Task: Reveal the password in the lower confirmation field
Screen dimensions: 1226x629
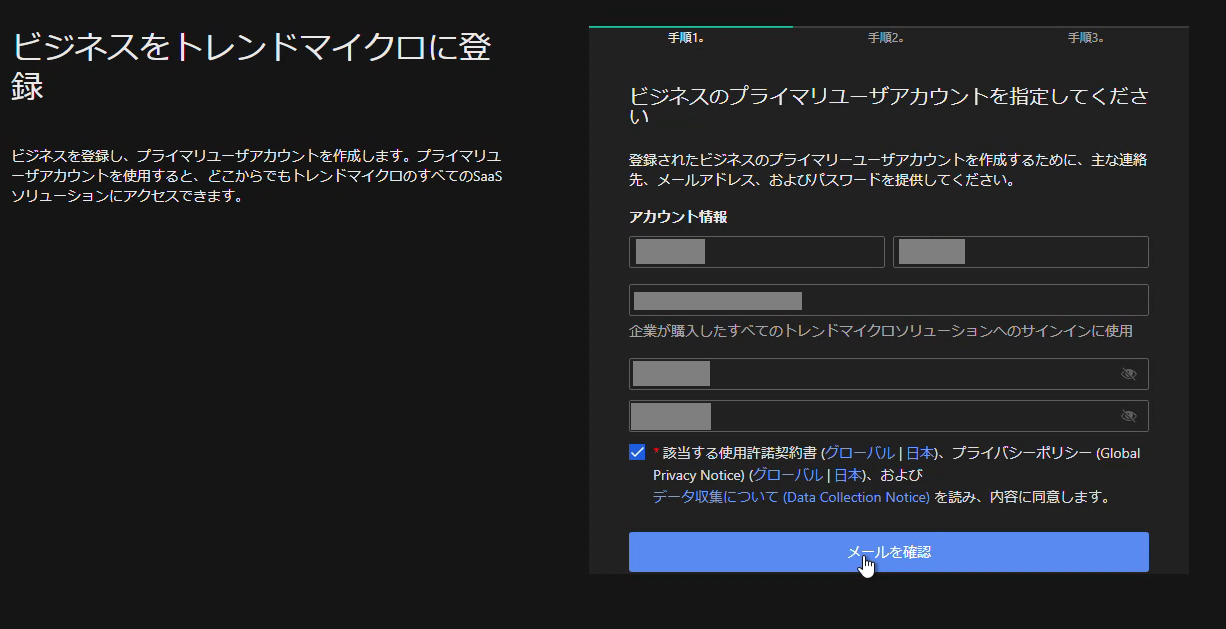Action: tap(1128, 416)
